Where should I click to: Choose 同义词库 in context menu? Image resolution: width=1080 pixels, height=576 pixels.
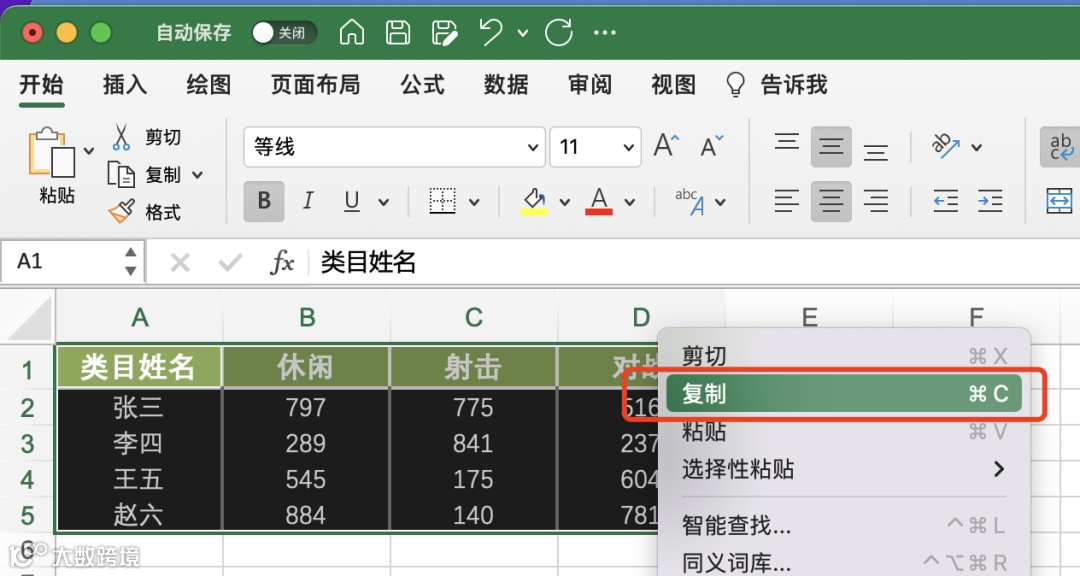click(844, 563)
